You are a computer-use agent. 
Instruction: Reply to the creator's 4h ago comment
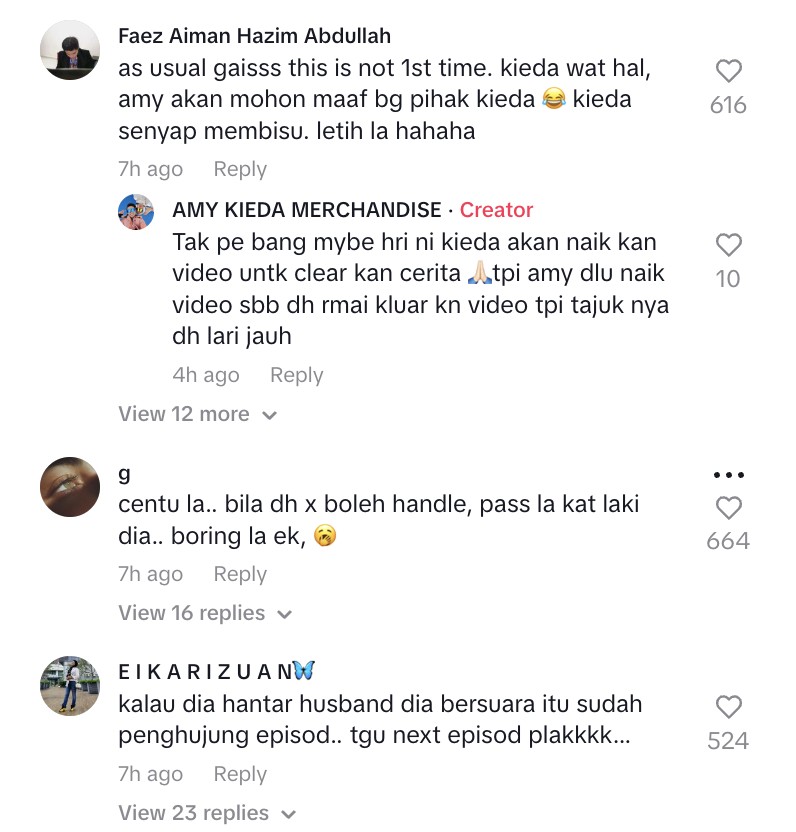297,375
